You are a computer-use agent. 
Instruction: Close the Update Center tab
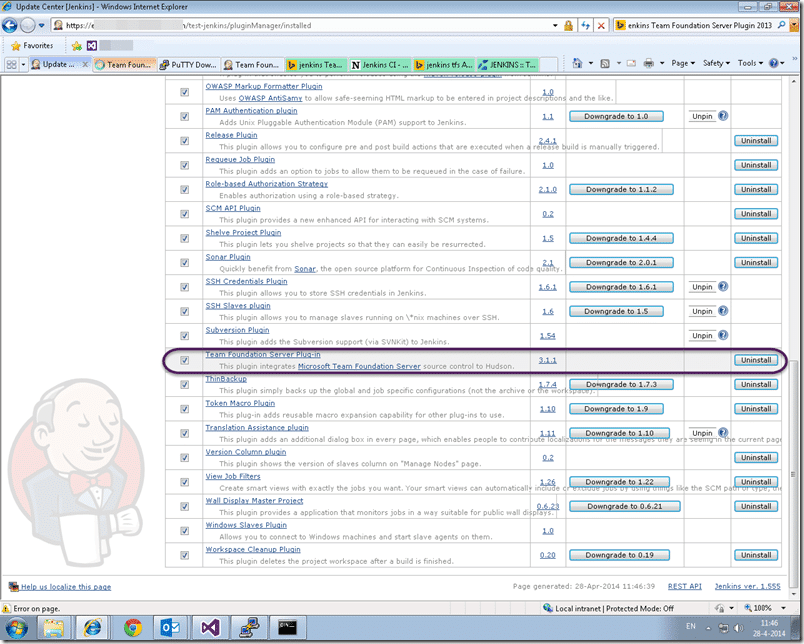85,64
